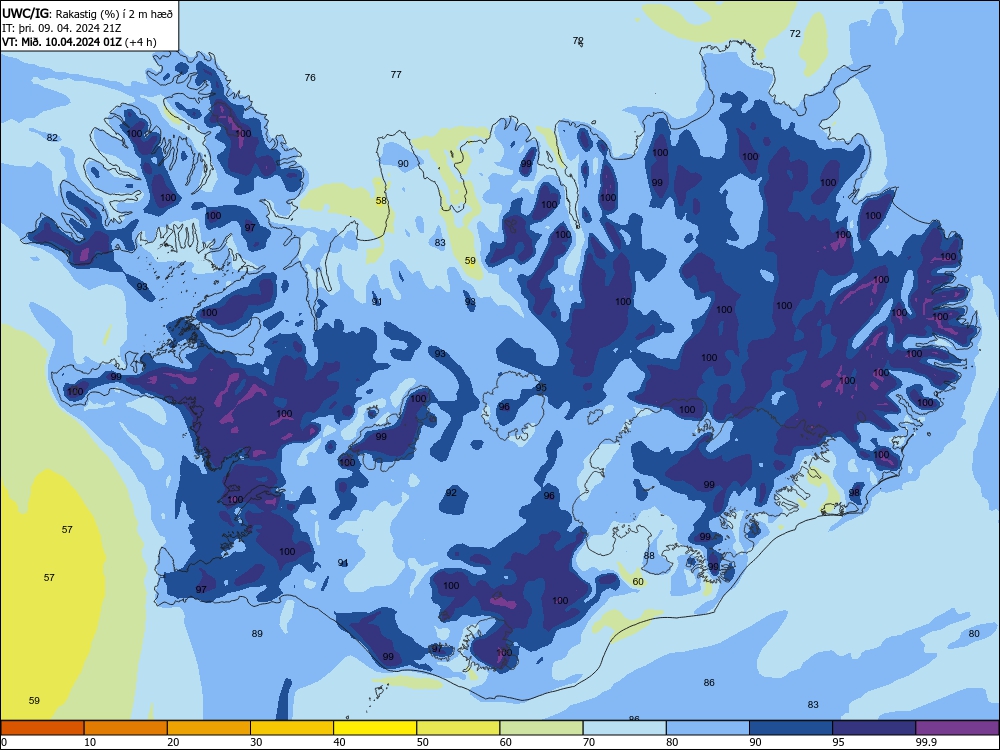Click the 'VT: Mið. 10.04.2024 01Z' valid time
The image size is (1000, 750).
pyautogui.click(x=62, y=42)
